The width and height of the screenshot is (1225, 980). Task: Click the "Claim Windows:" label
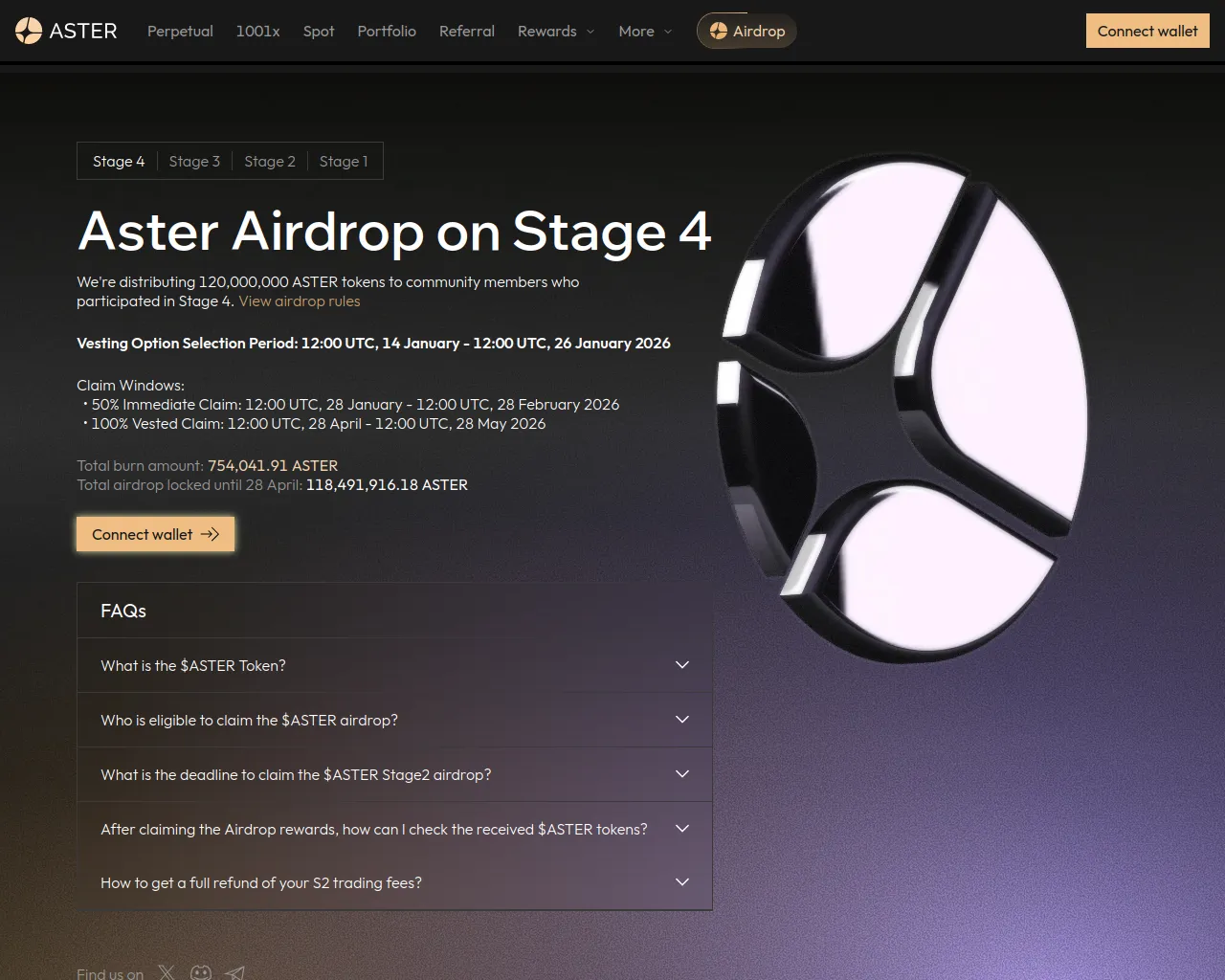130,385
